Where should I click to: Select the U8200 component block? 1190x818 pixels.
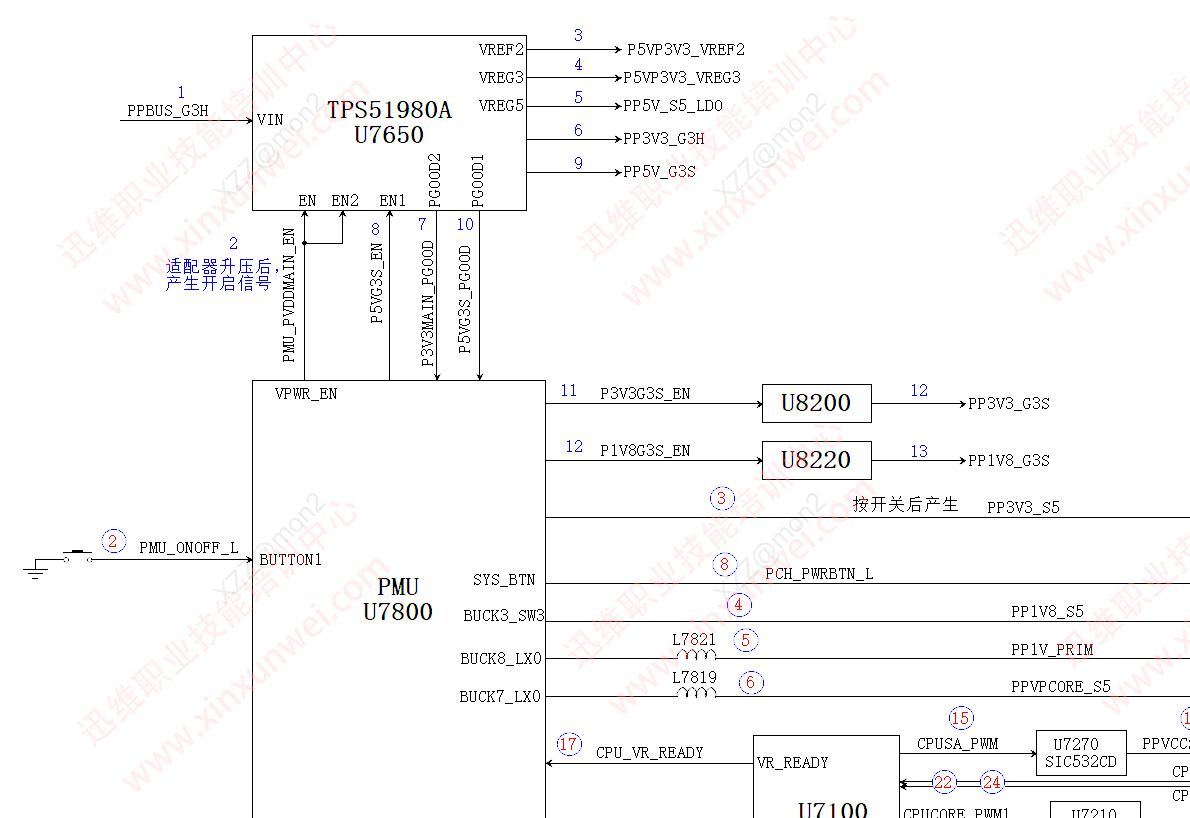[817, 403]
